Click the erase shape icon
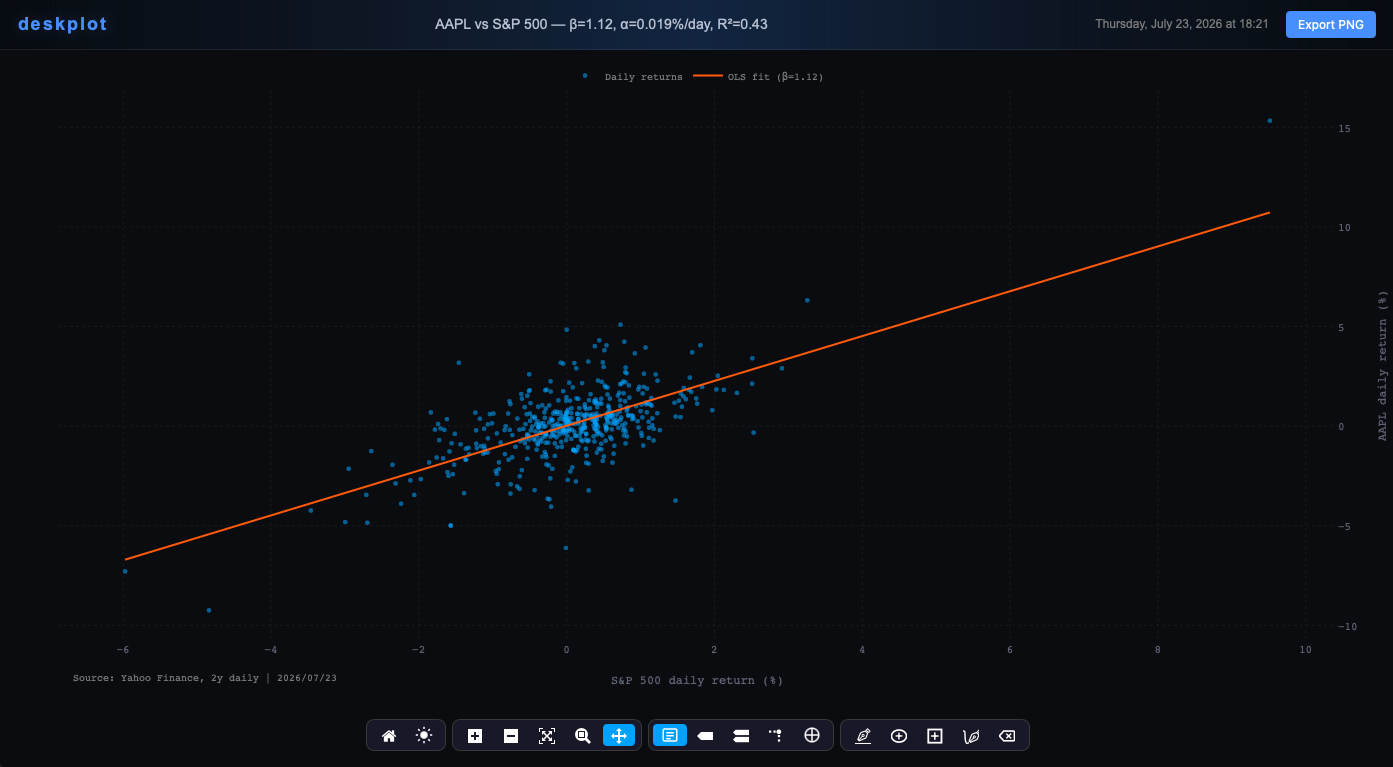This screenshot has width=1393, height=767. [1007, 736]
